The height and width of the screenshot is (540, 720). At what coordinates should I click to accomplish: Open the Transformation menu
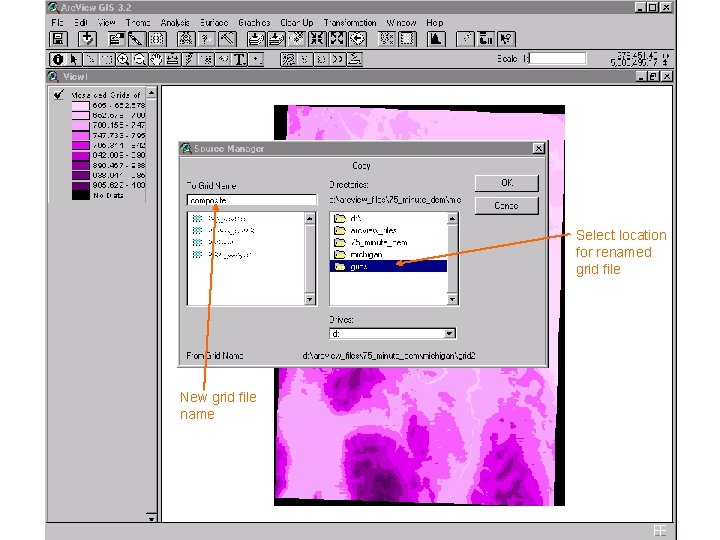pos(350,22)
